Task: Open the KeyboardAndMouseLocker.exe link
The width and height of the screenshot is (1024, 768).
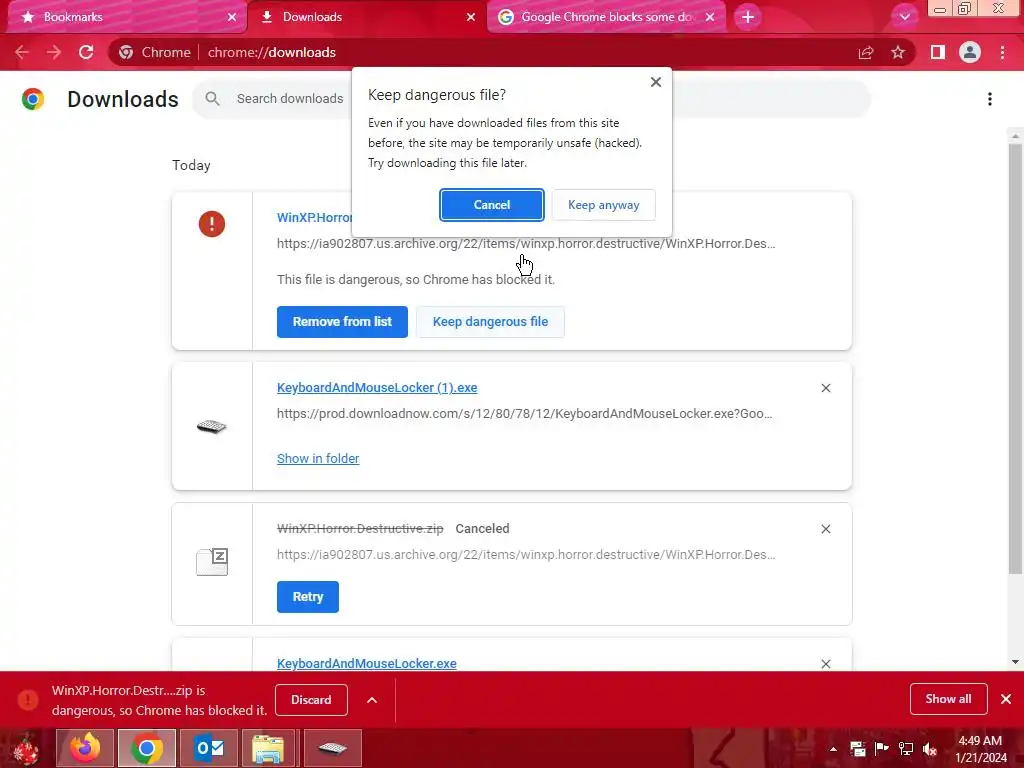Action: tap(366, 664)
